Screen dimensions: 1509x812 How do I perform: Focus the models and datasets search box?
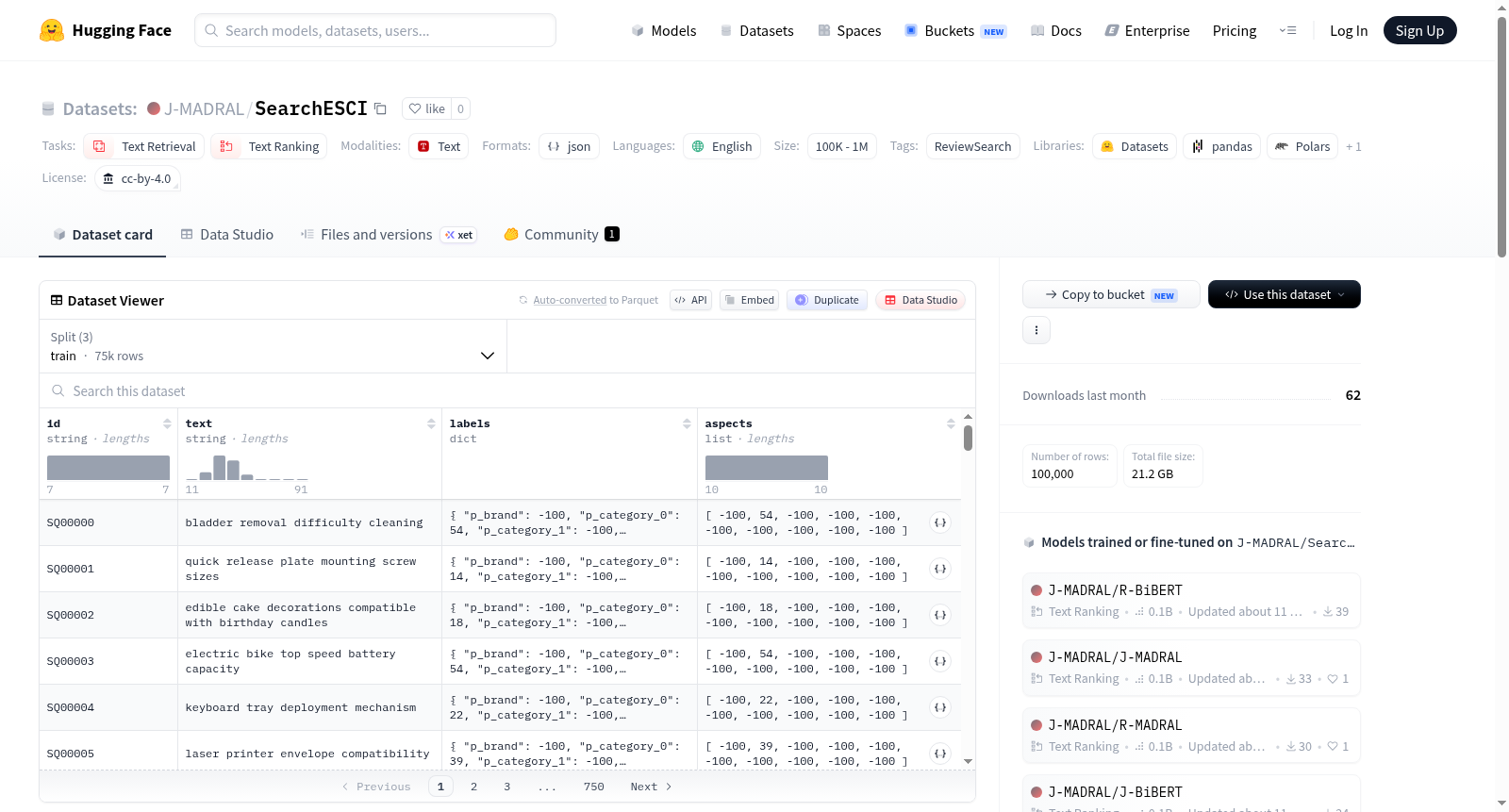tap(375, 30)
